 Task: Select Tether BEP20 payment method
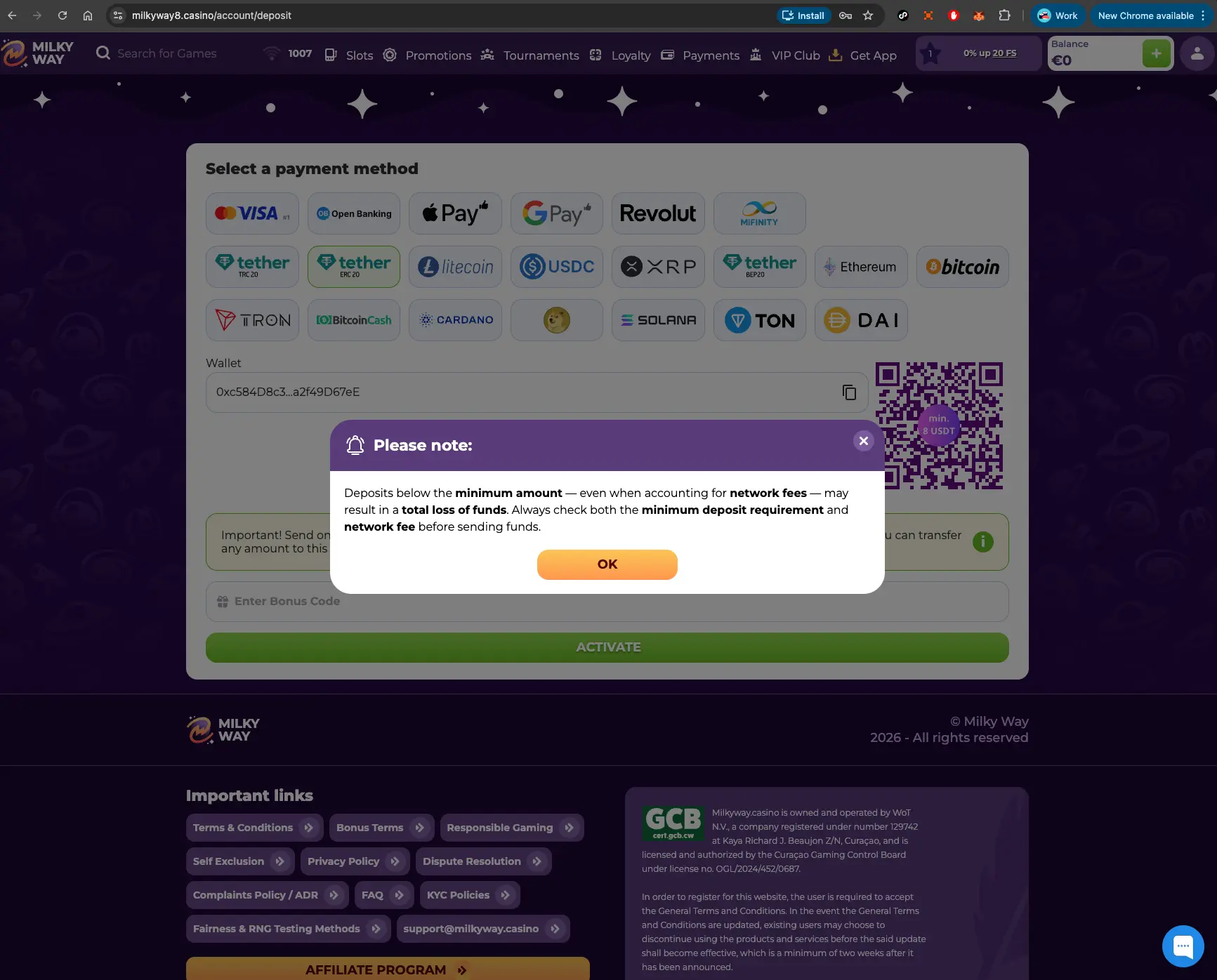pyautogui.click(x=760, y=267)
